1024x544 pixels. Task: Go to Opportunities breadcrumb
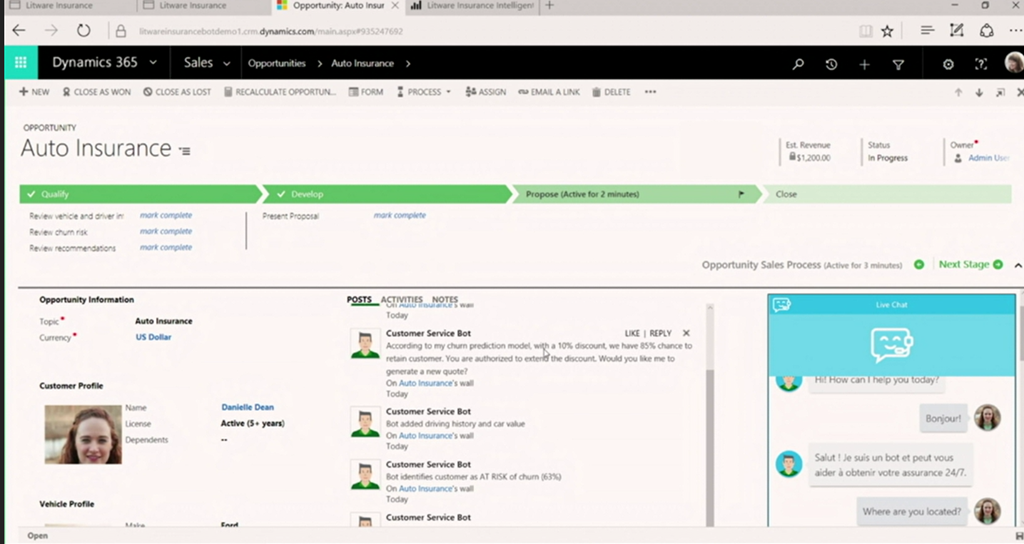(x=277, y=63)
